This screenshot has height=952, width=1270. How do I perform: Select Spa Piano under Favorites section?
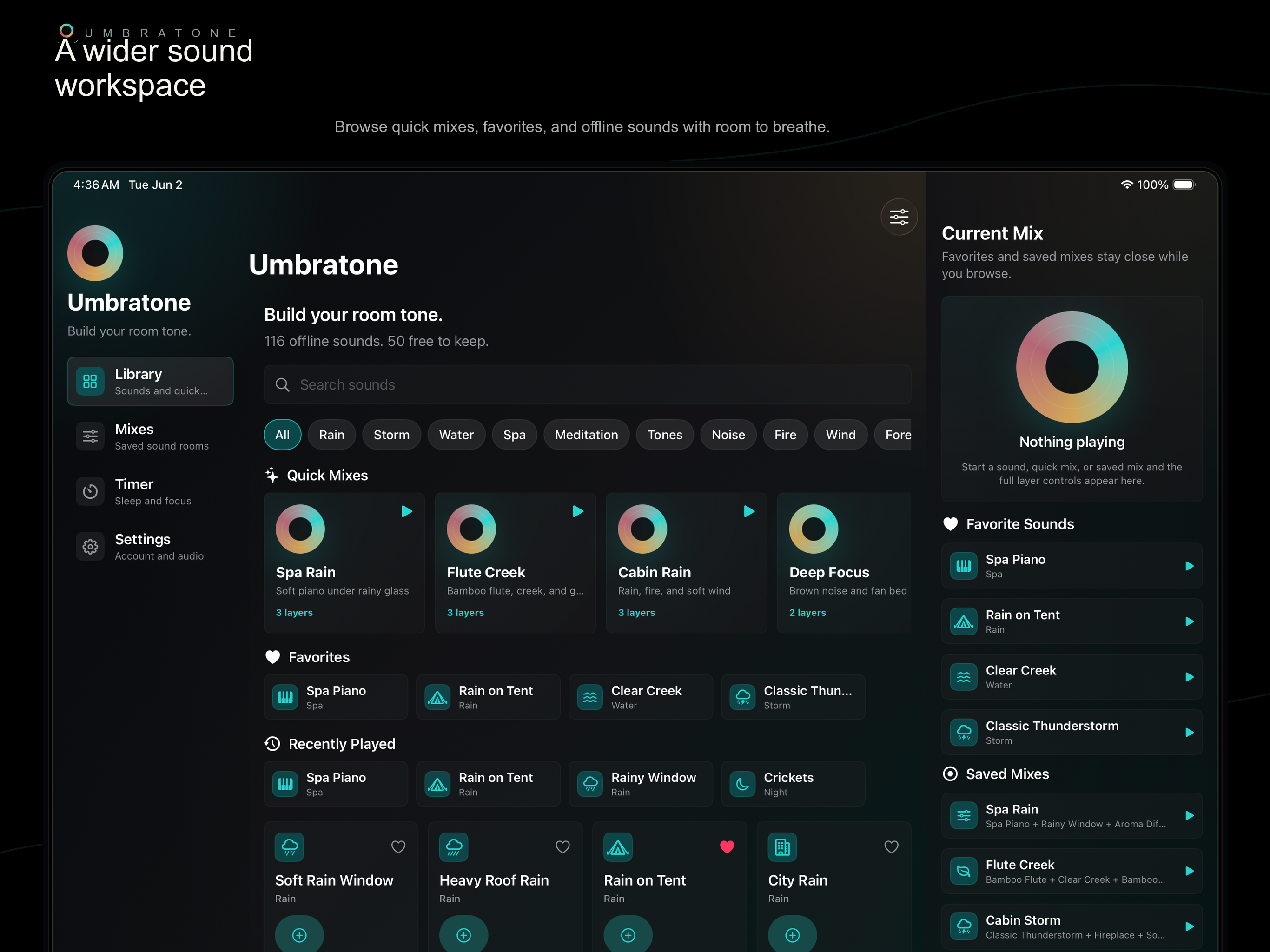pyautogui.click(x=336, y=697)
